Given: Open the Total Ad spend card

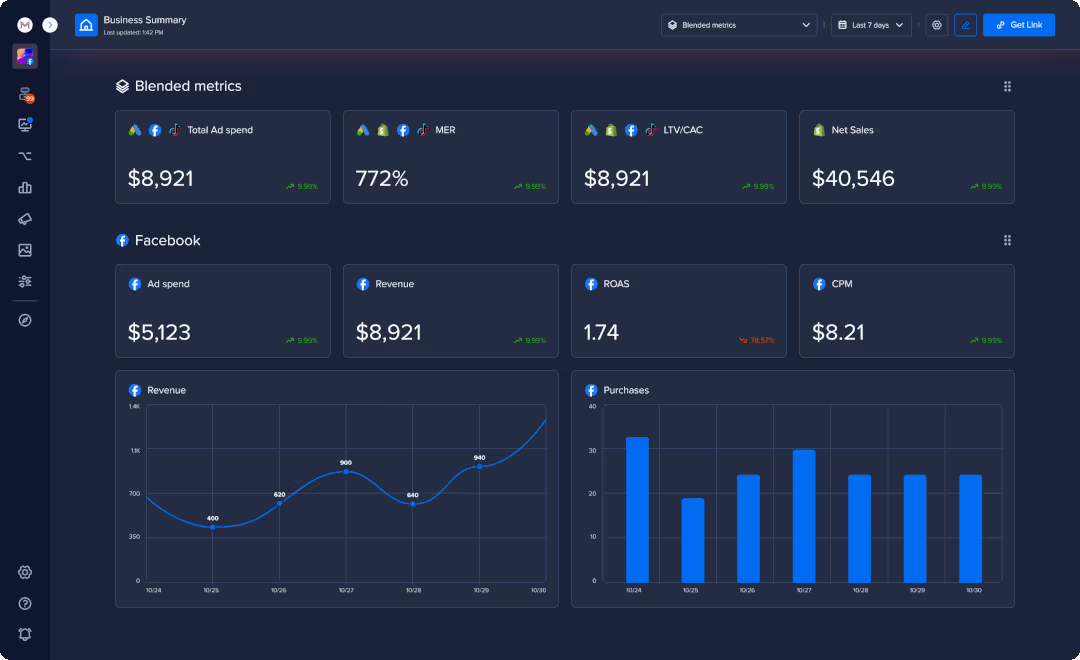Looking at the screenshot, I should coord(222,157).
